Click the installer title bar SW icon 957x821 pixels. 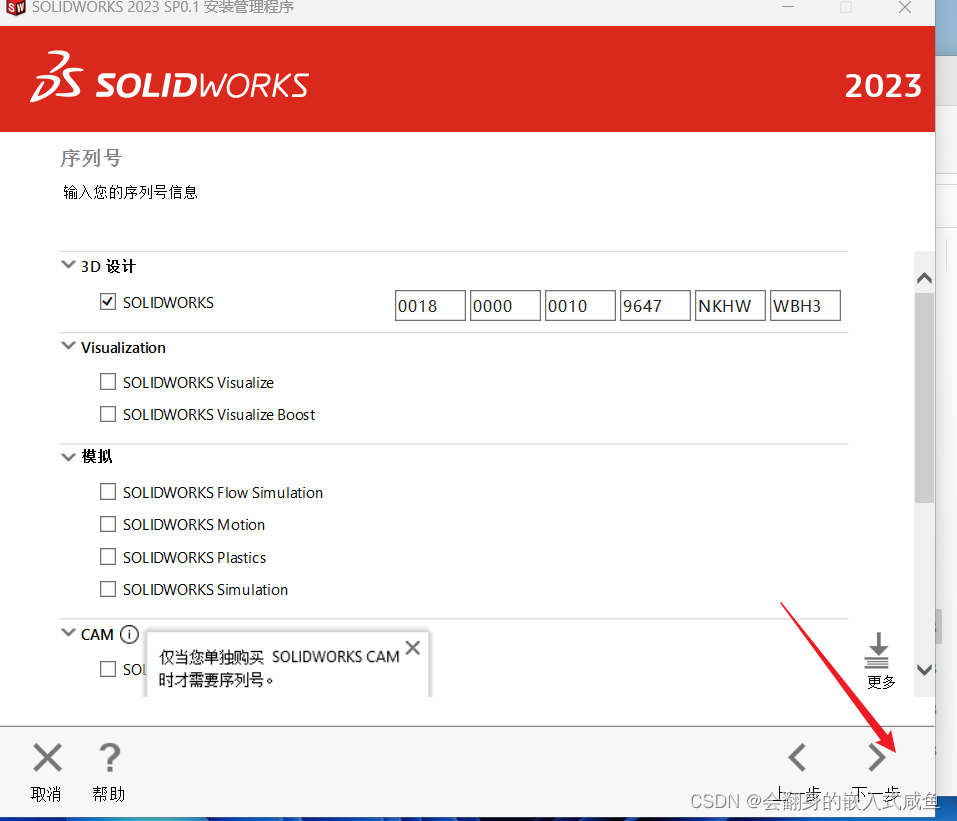click(x=16, y=7)
